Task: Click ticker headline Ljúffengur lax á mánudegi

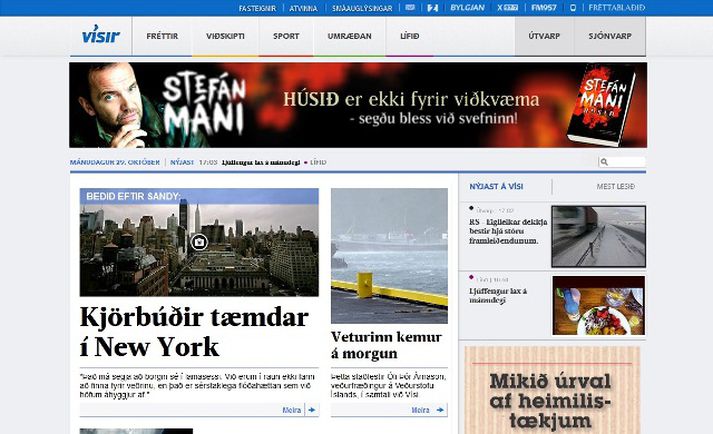Action: 261,162
